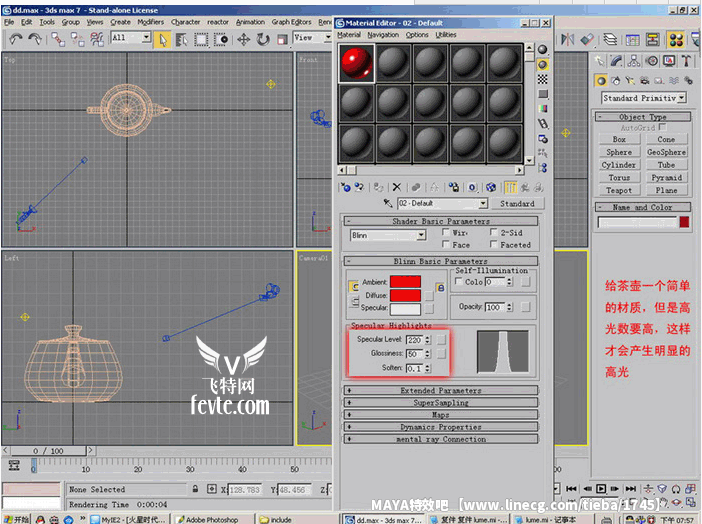The image size is (702, 524).
Task: Open Material Editor's Utilities menu
Action: pyautogui.click(x=446, y=34)
